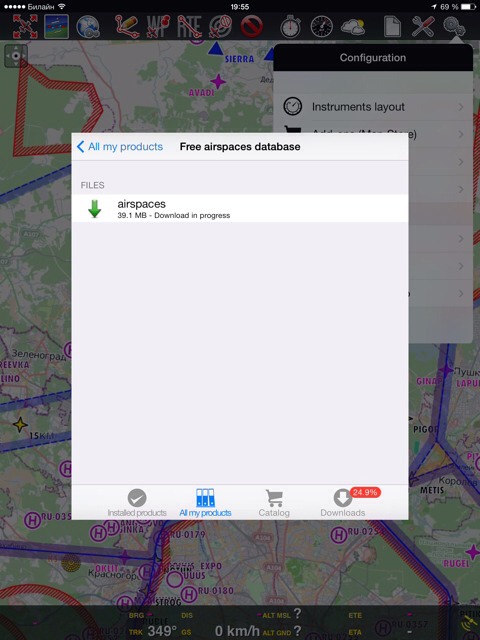Image resolution: width=480 pixels, height=640 pixels.
Task: Select the WP waypoint tool
Action: (158, 27)
